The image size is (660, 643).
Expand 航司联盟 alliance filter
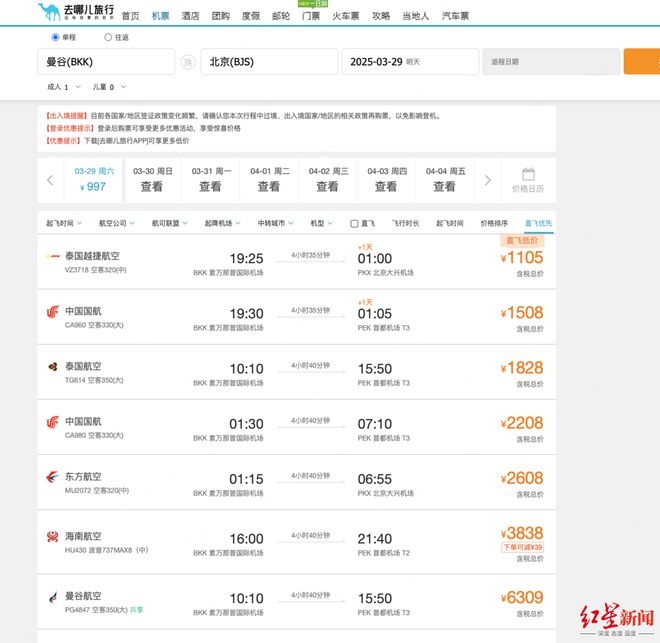(170, 223)
